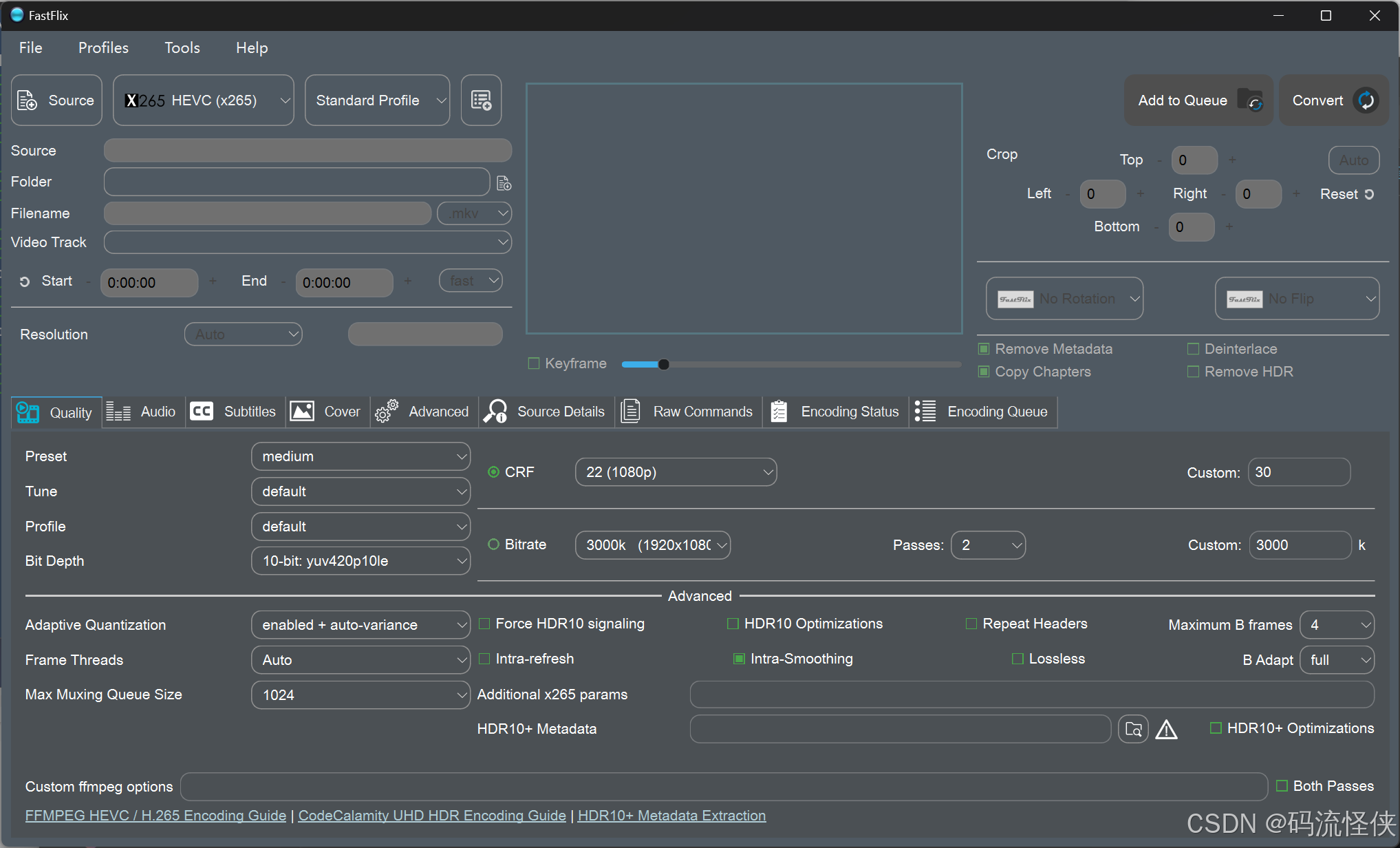The image size is (1400, 848).
Task: Click the Source file button icon
Action: (28, 100)
